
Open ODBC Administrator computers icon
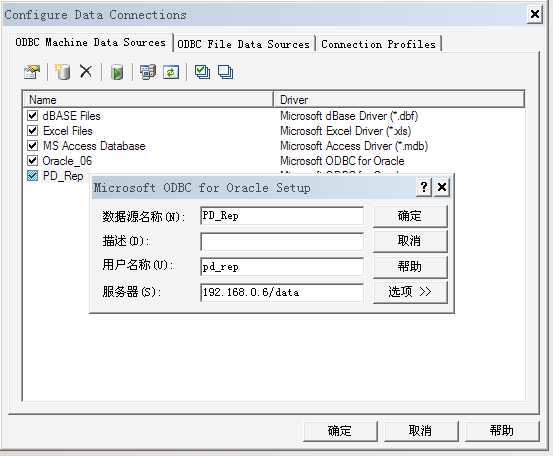[147, 72]
